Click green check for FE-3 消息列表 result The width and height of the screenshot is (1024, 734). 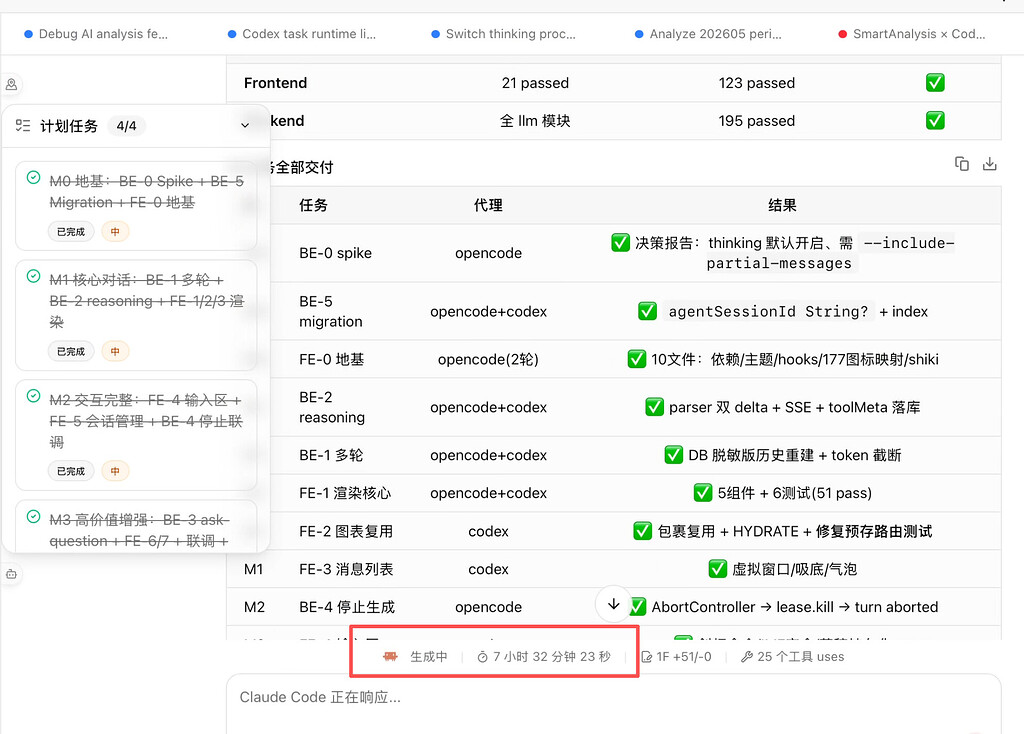tap(717, 569)
